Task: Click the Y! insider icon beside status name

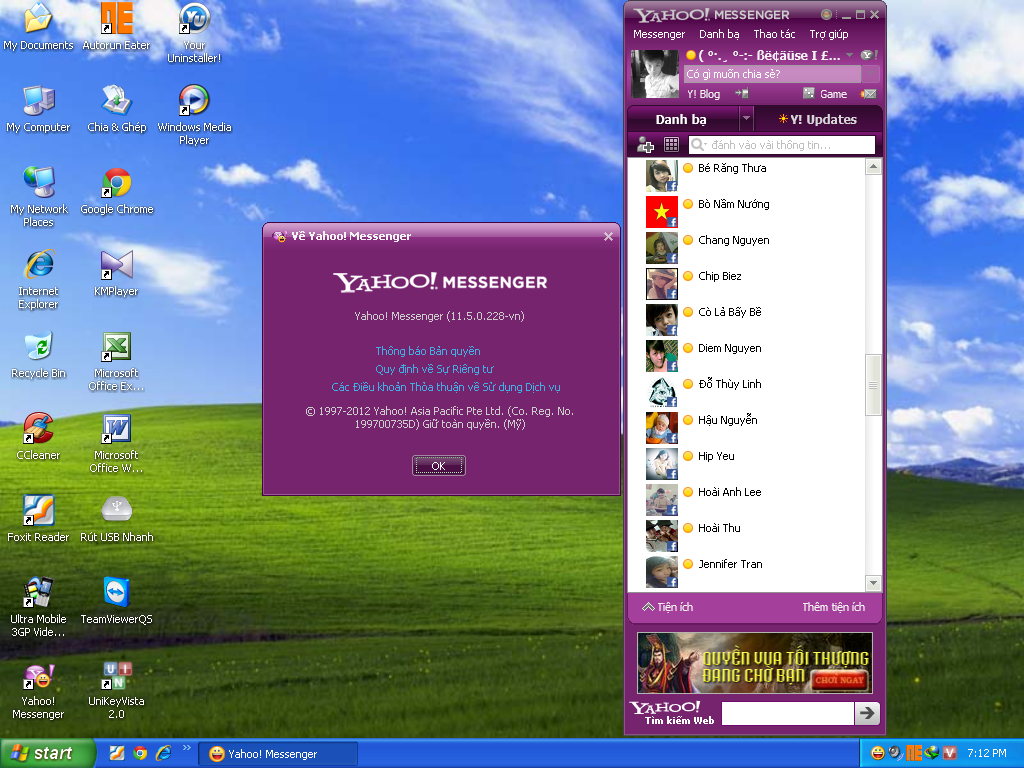Action: [x=867, y=56]
